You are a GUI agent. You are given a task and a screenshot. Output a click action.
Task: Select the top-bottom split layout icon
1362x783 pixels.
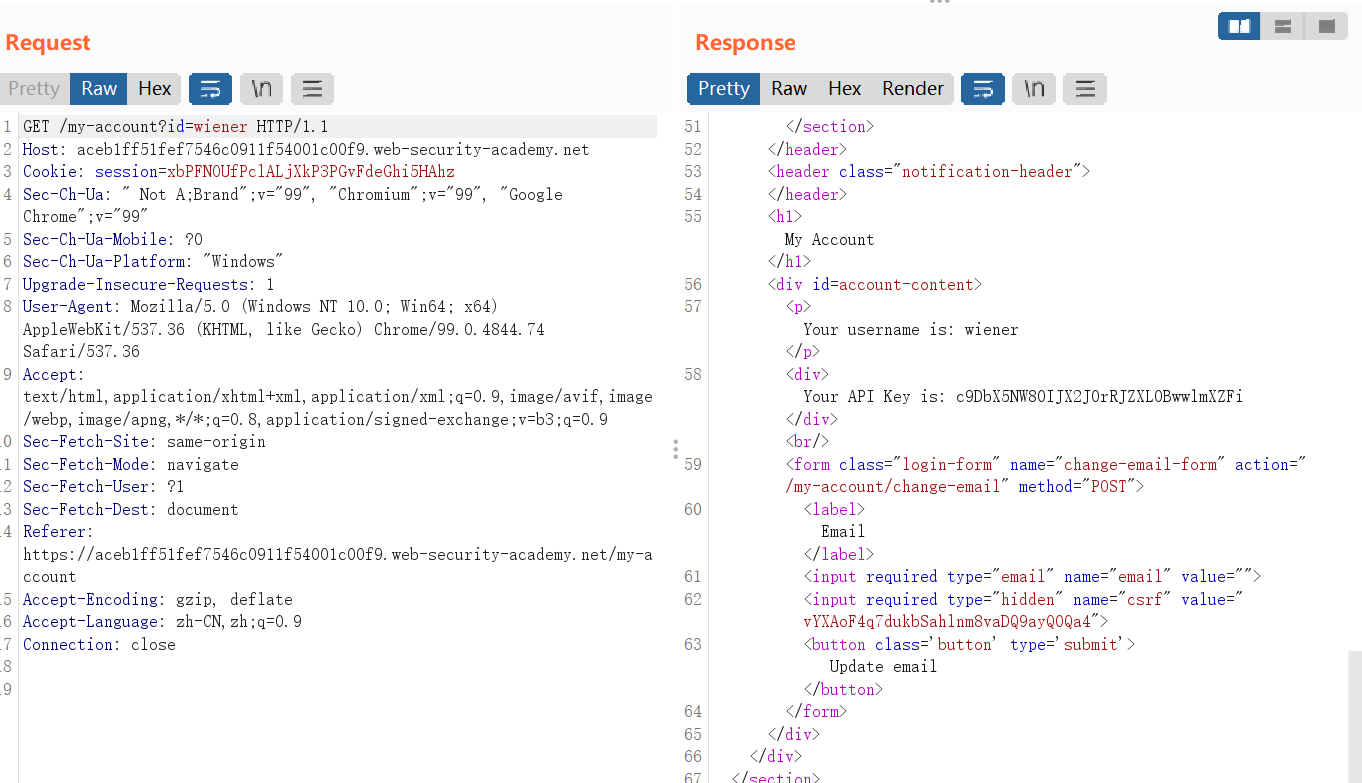pyautogui.click(x=1283, y=26)
